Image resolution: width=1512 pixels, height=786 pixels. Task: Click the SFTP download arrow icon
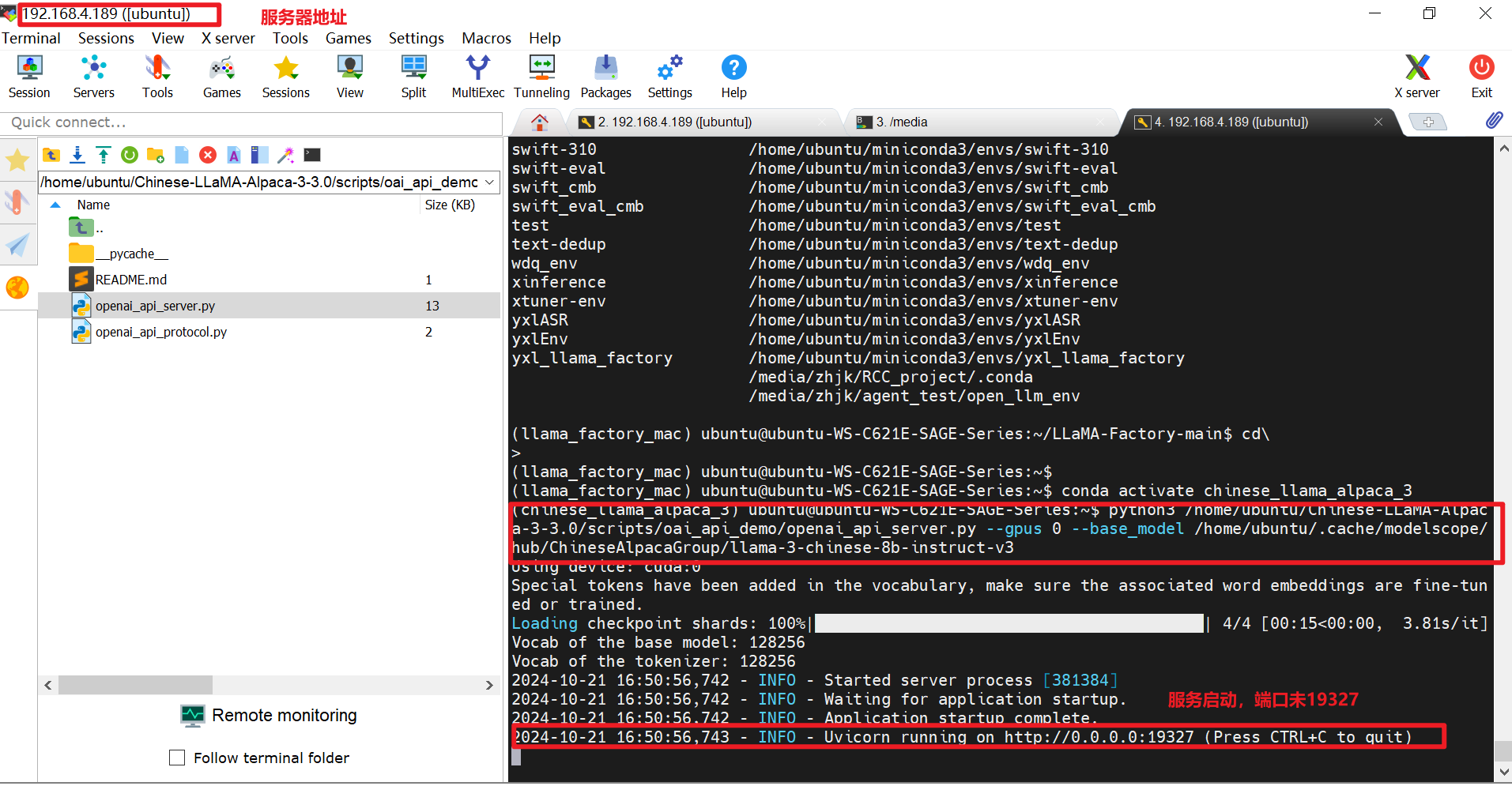point(77,155)
